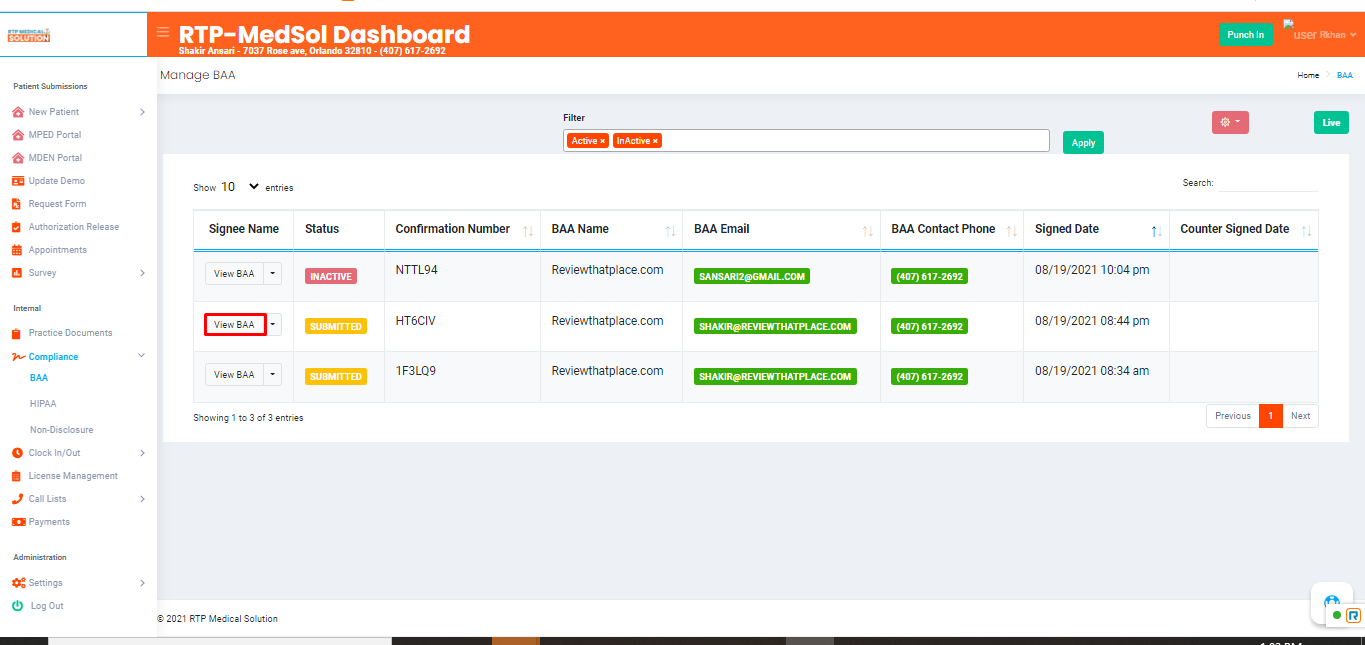Sort by BAA Name column arrows
The width and height of the screenshot is (1365, 645).
click(x=670, y=230)
